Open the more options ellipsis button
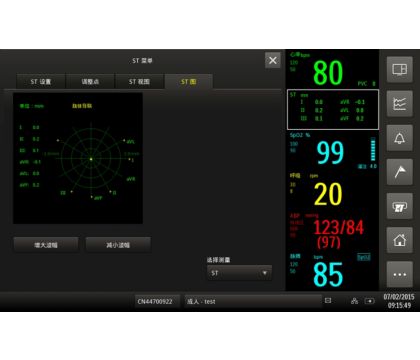Screen dimensions: 420x360 tap(399, 274)
